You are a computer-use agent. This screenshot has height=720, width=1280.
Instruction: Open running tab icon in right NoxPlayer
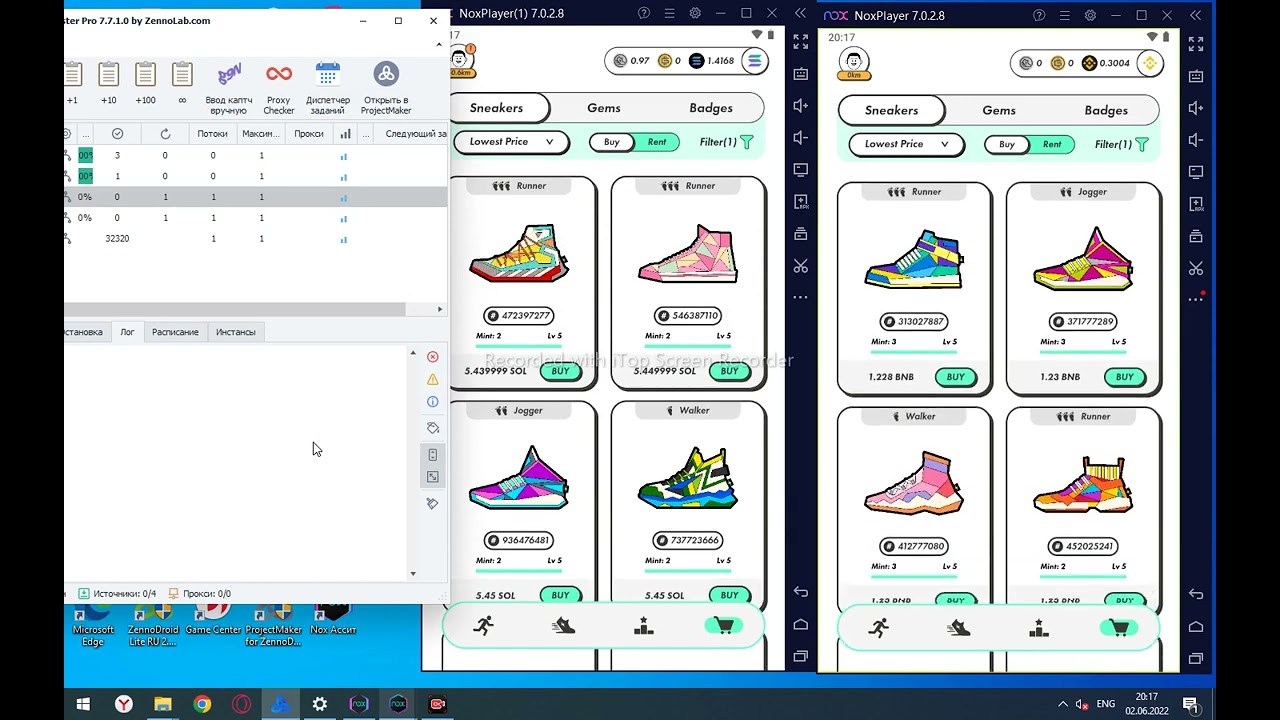click(x=878, y=628)
